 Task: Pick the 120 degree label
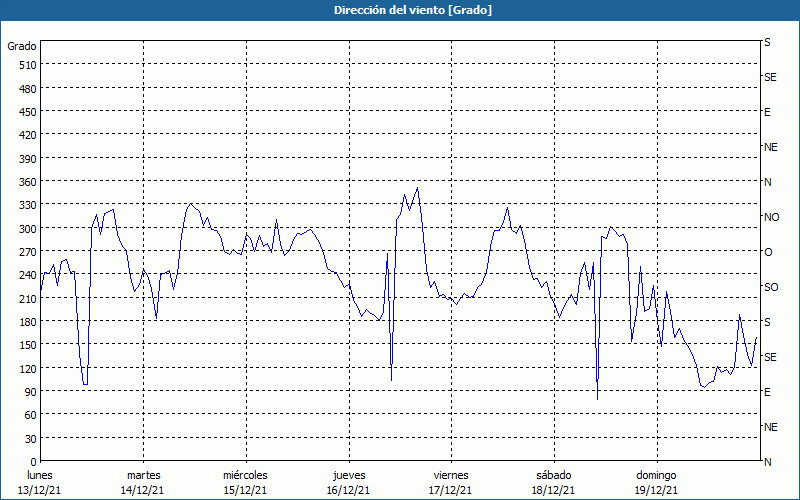point(28,369)
